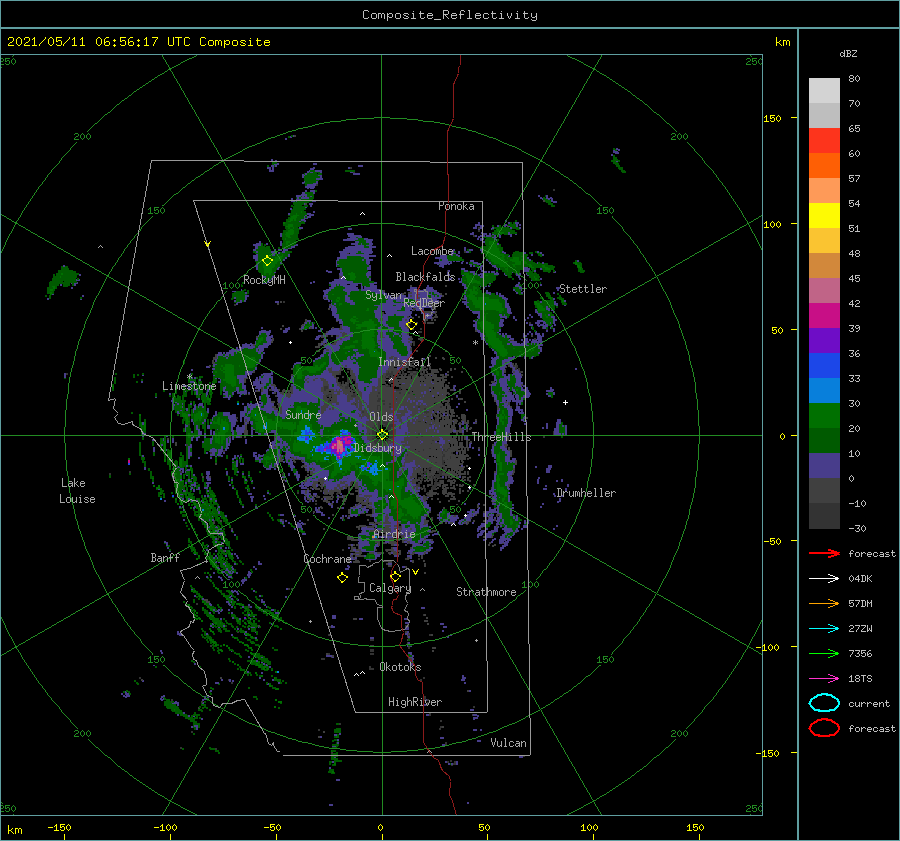Click the Strathmore label
This screenshot has height=841, width=900.
[x=486, y=592]
